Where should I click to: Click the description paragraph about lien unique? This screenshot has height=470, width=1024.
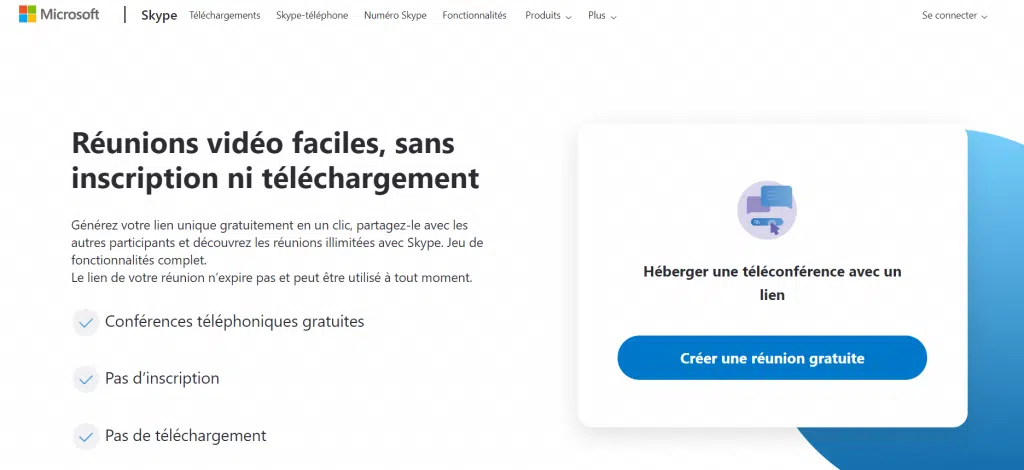tap(278, 251)
